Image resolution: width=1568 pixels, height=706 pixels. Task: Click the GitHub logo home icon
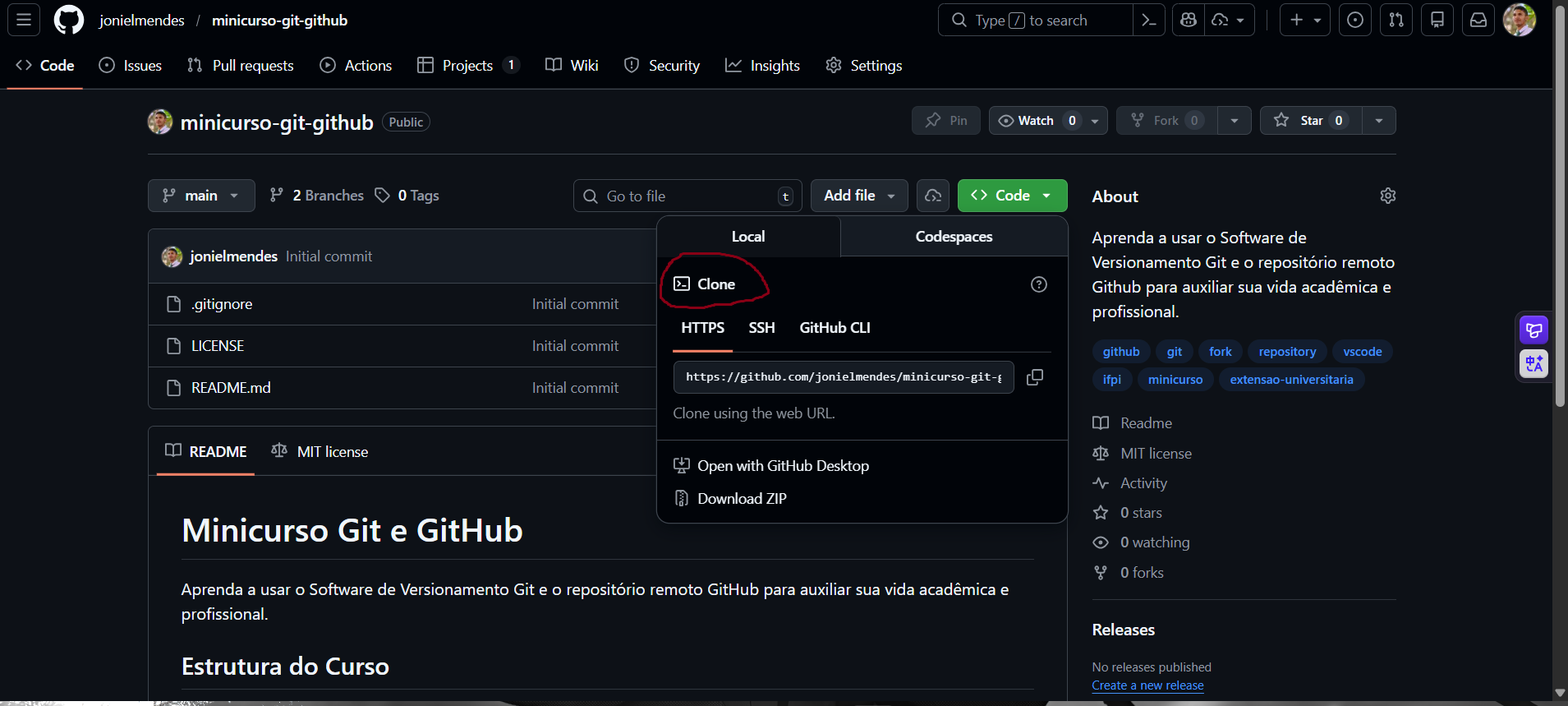(x=69, y=21)
